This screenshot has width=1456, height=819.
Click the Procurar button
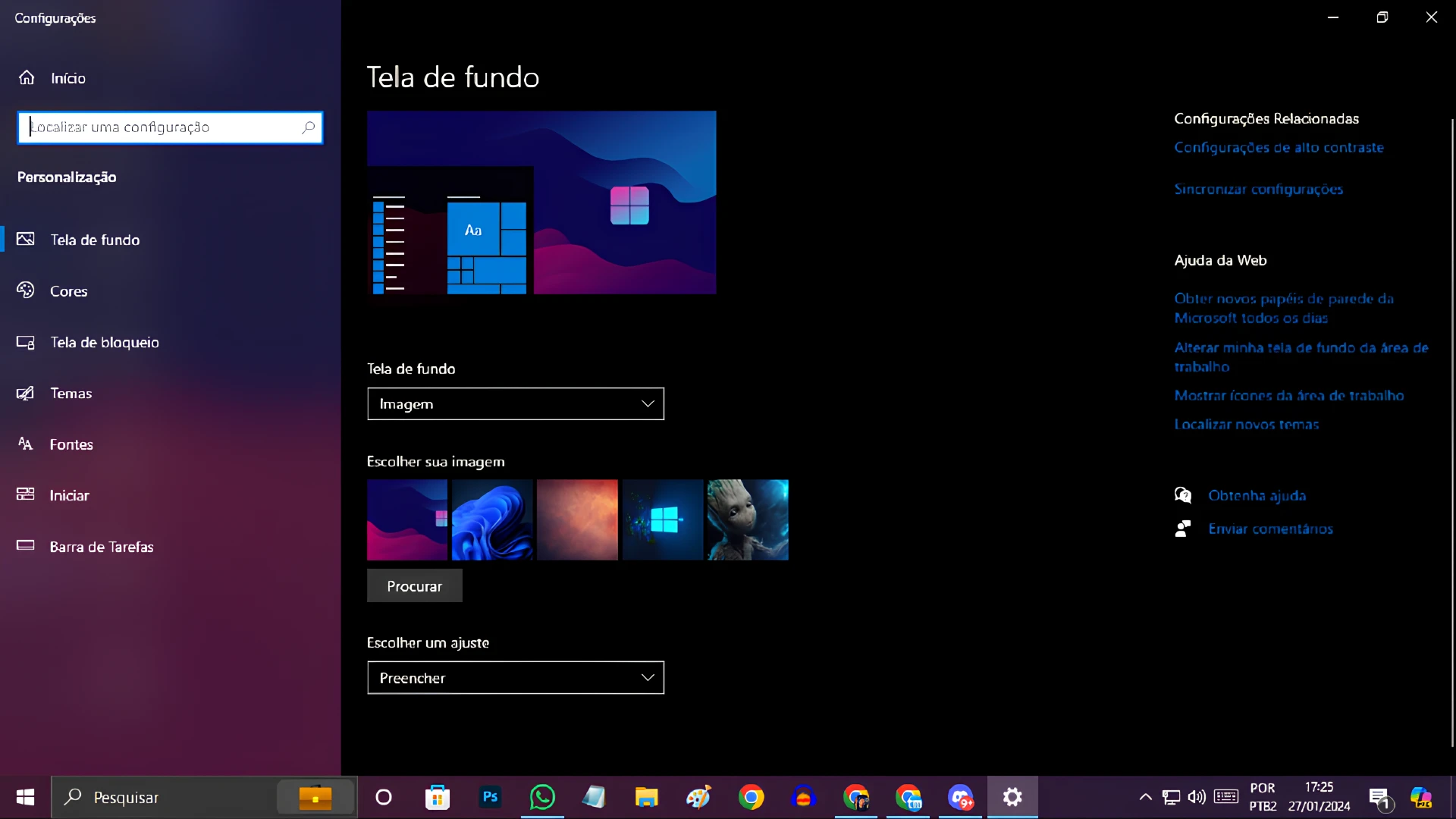pyautogui.click(x=414, y=585)
